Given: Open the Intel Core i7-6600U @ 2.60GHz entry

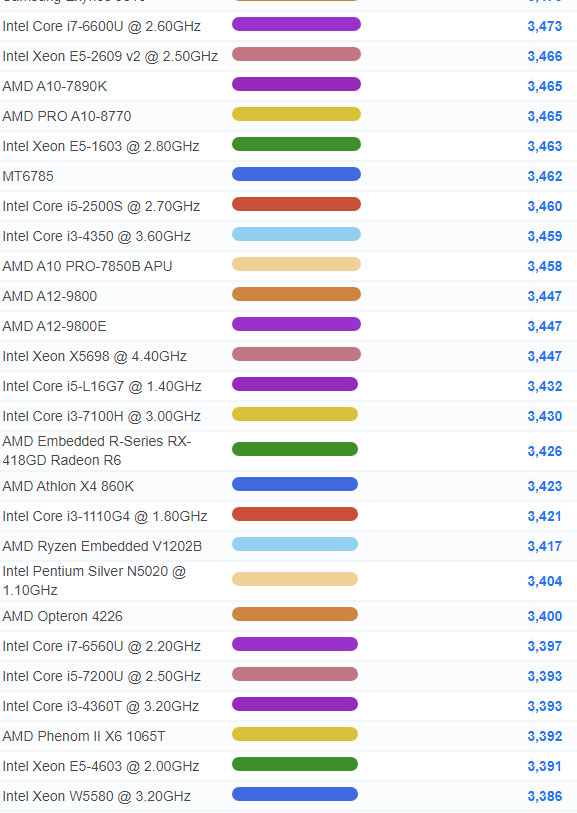Looking at the screenshot, I should pyautogui.click(x=102, y=26).
